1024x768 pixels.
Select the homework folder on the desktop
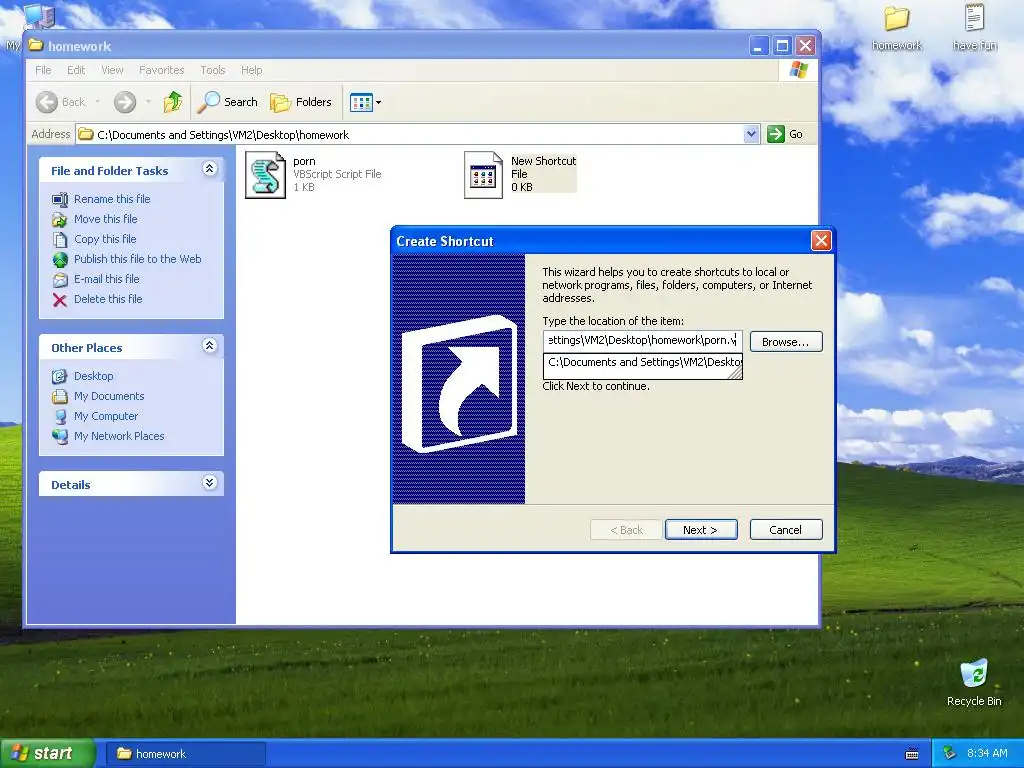[x=897, y=28]
